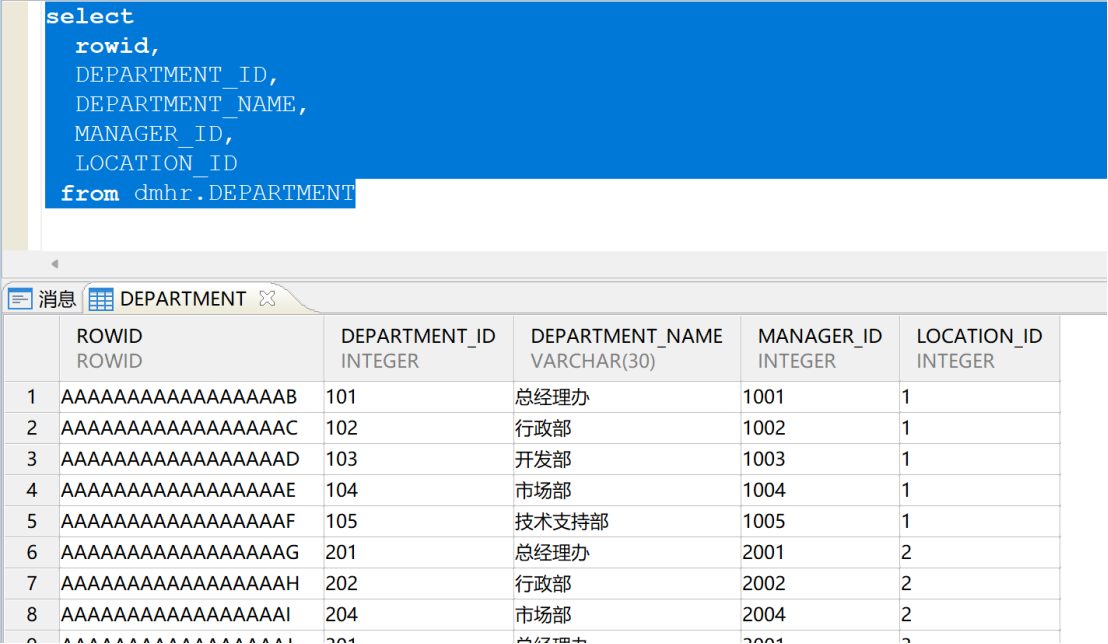Select row number 8 header
Viewport: 1108px width, 644px height.
[x=32, y=615]
